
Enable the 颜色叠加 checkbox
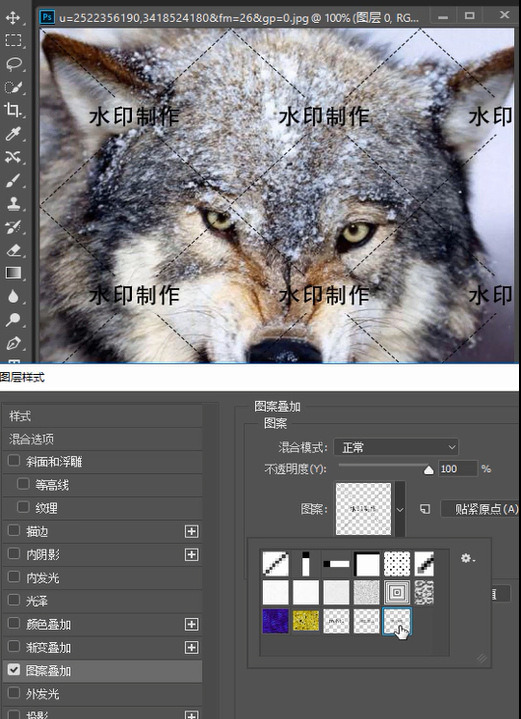click(14, 623)
